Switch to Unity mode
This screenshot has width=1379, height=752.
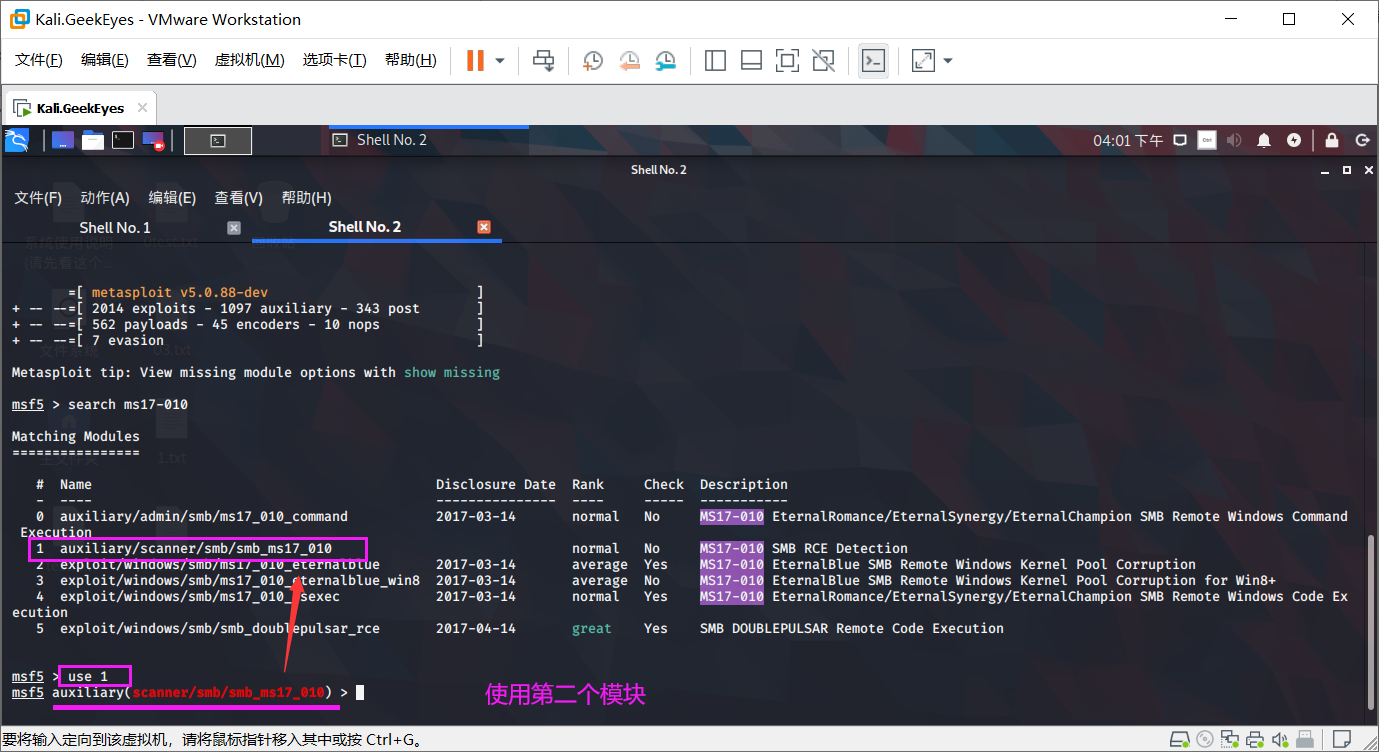tap(823, 61)
